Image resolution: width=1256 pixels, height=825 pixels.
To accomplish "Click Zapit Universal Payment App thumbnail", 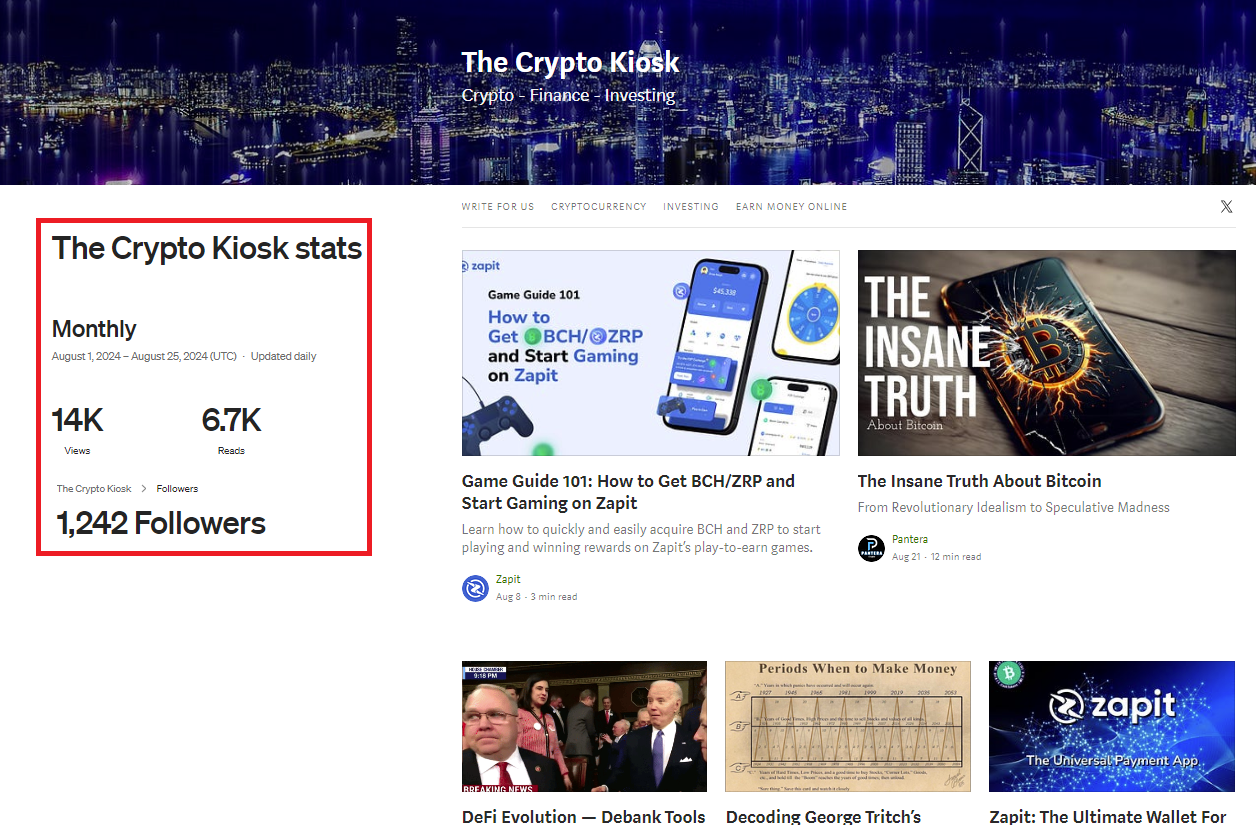I will (x=1112, y=726).
